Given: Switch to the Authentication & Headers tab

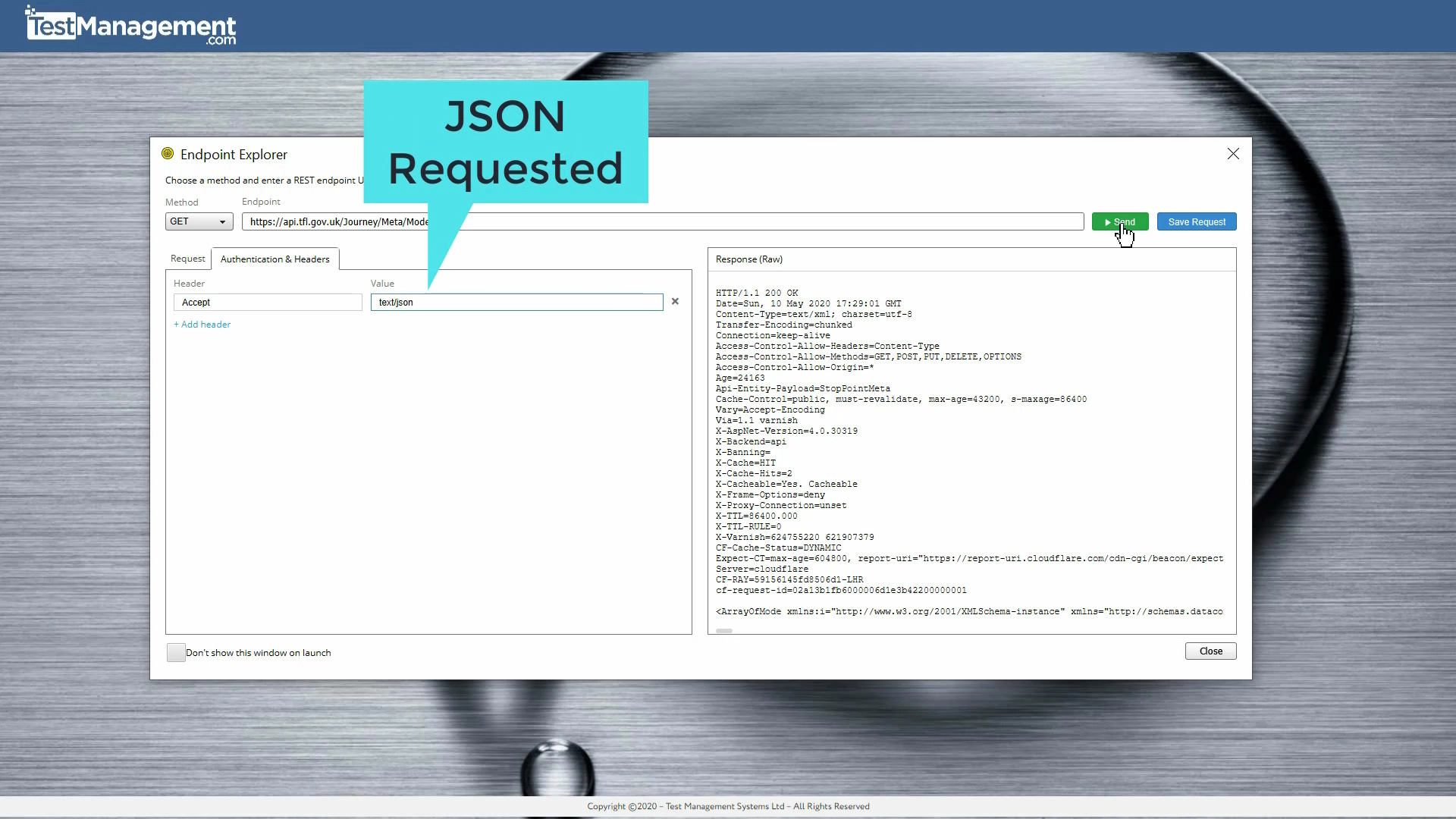Looking at the screenshot, I should tap(275, 259).
